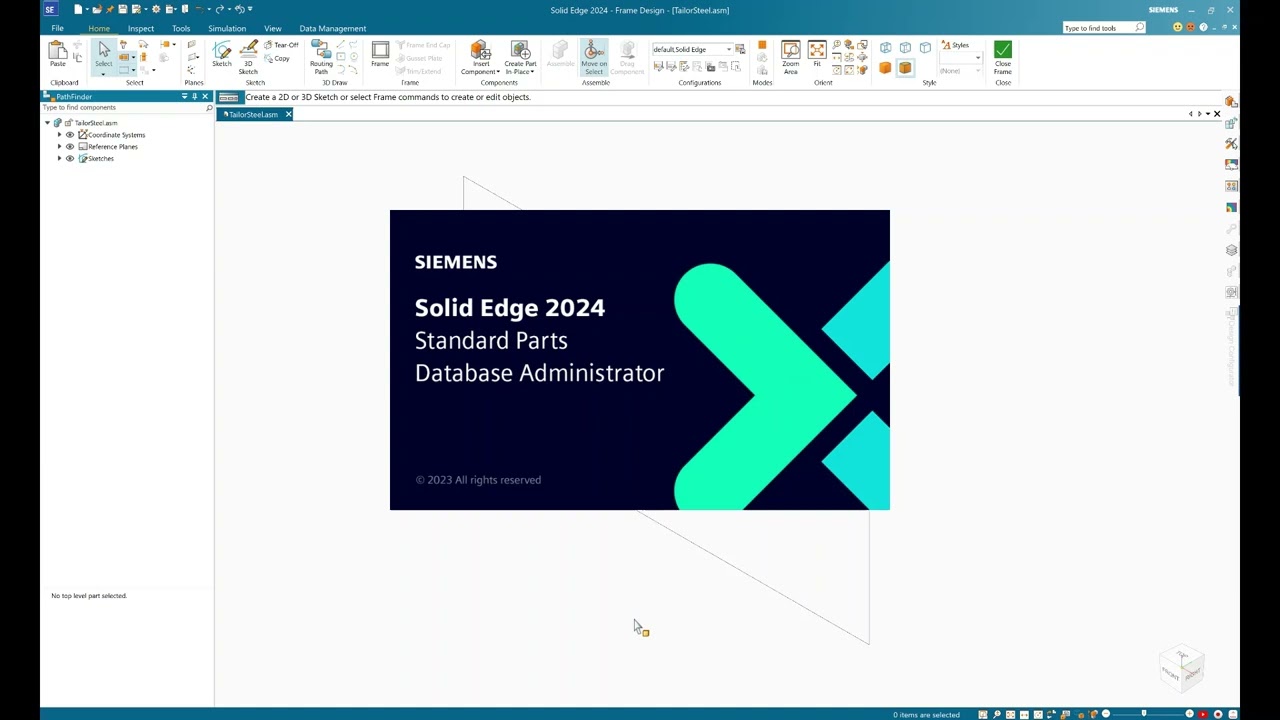Close the TailorSteel.asm document tab

point(288,114)
